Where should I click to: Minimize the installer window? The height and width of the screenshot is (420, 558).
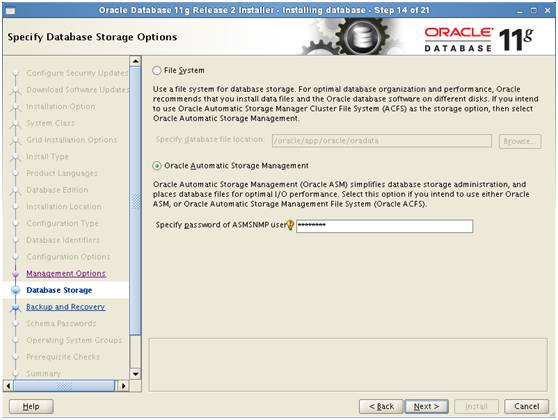pos(520,11)
